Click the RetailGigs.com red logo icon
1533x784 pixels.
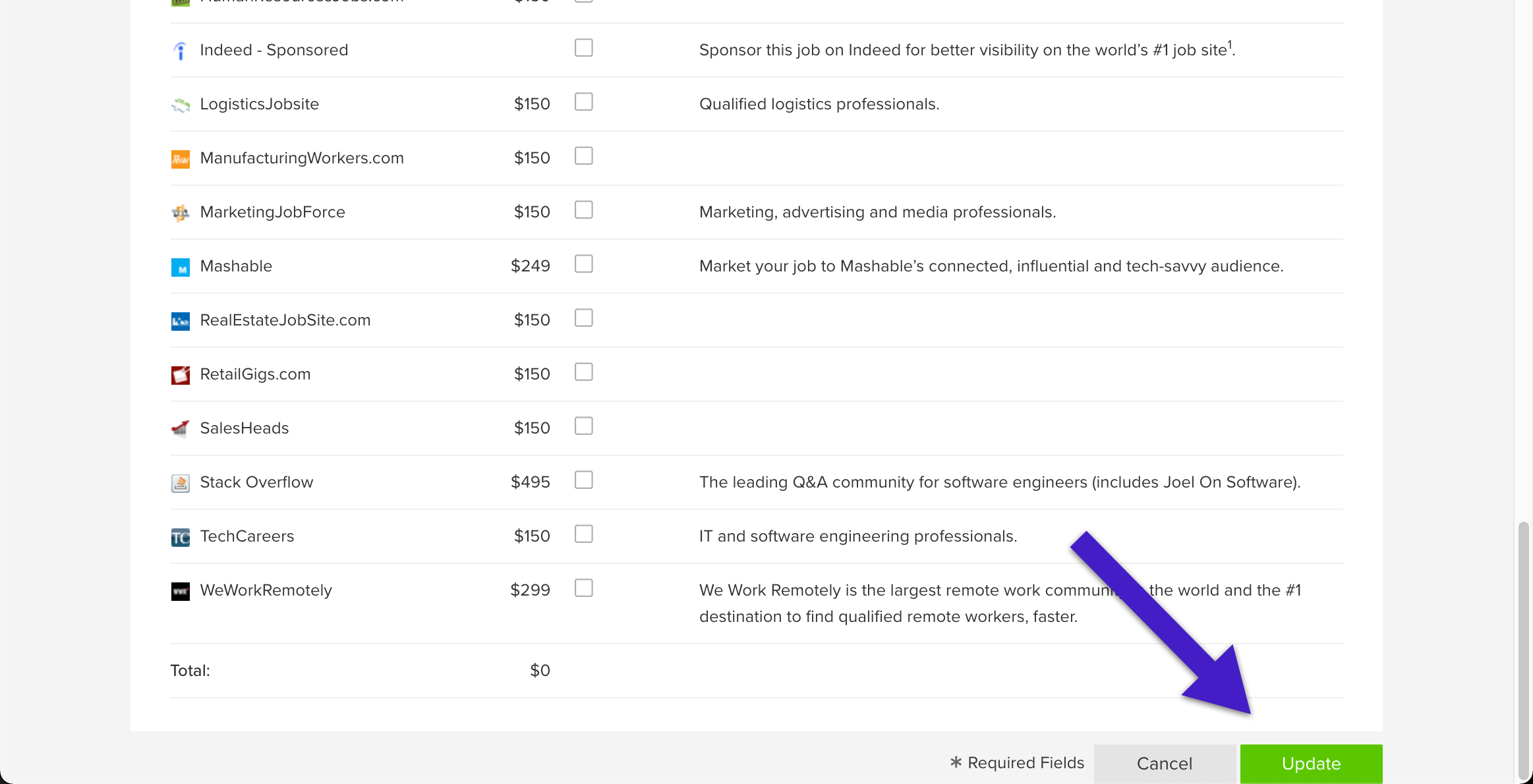(x=180, y=375)
